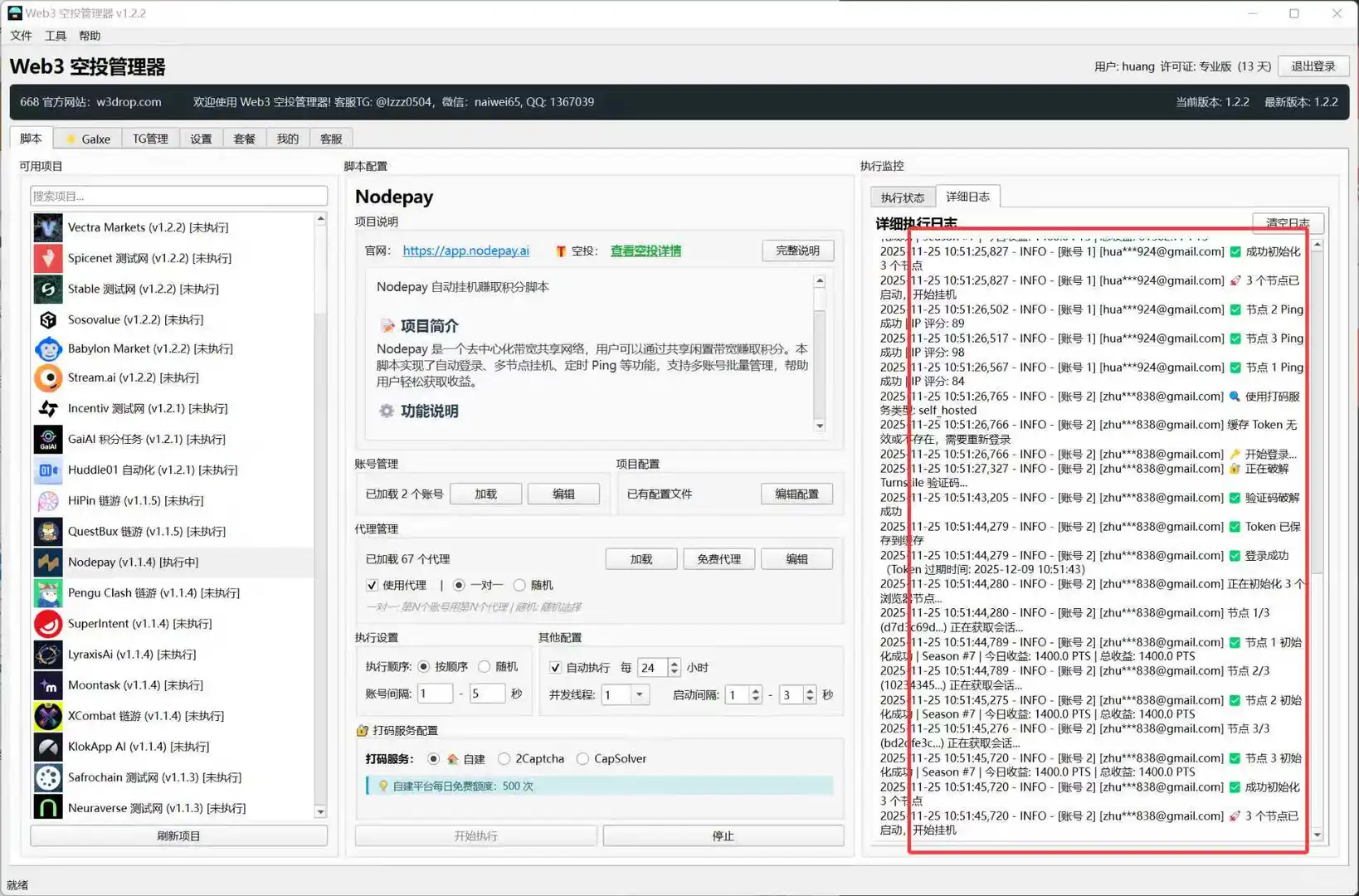Screen dimensions: 1359x896
Task: Click the Spicenet 测试网 project icon
Action: click(x=48, y=258)
